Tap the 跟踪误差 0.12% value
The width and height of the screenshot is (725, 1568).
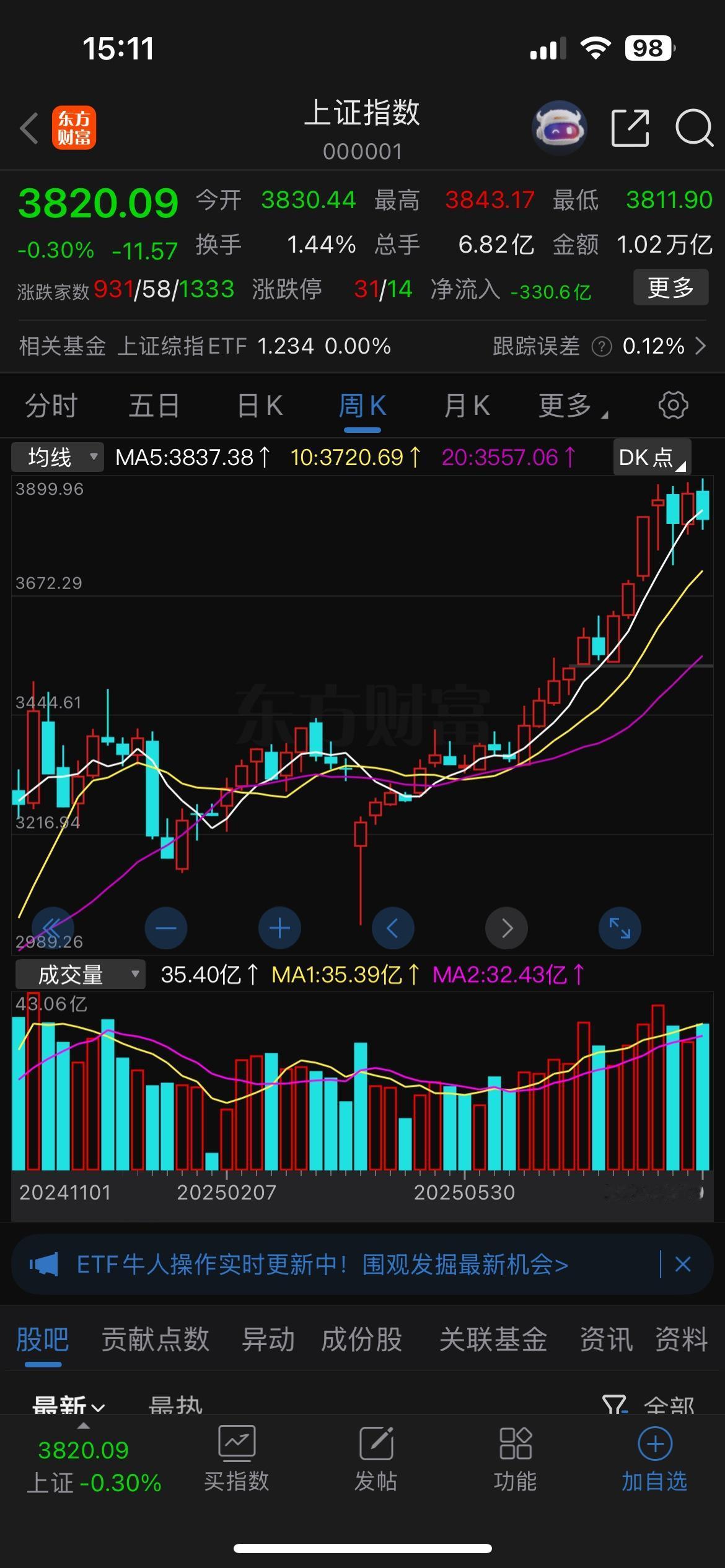click(589, 346)
